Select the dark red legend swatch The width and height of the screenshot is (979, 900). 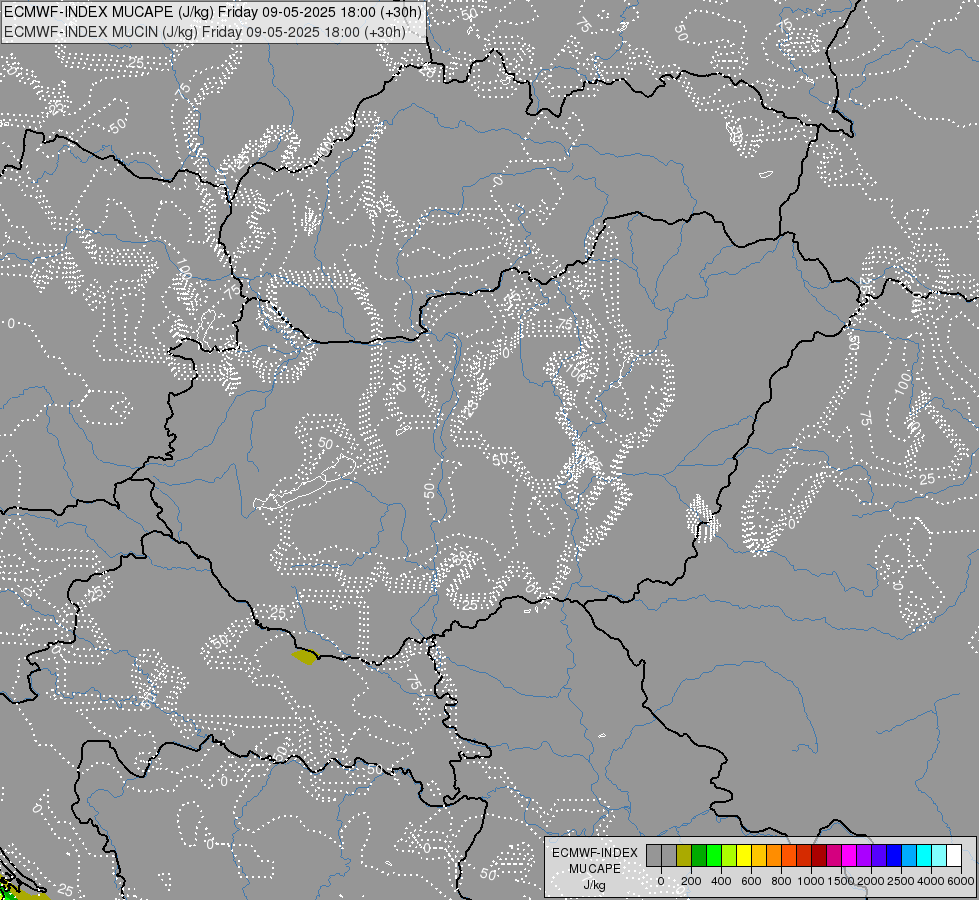(x=819, y=855)
